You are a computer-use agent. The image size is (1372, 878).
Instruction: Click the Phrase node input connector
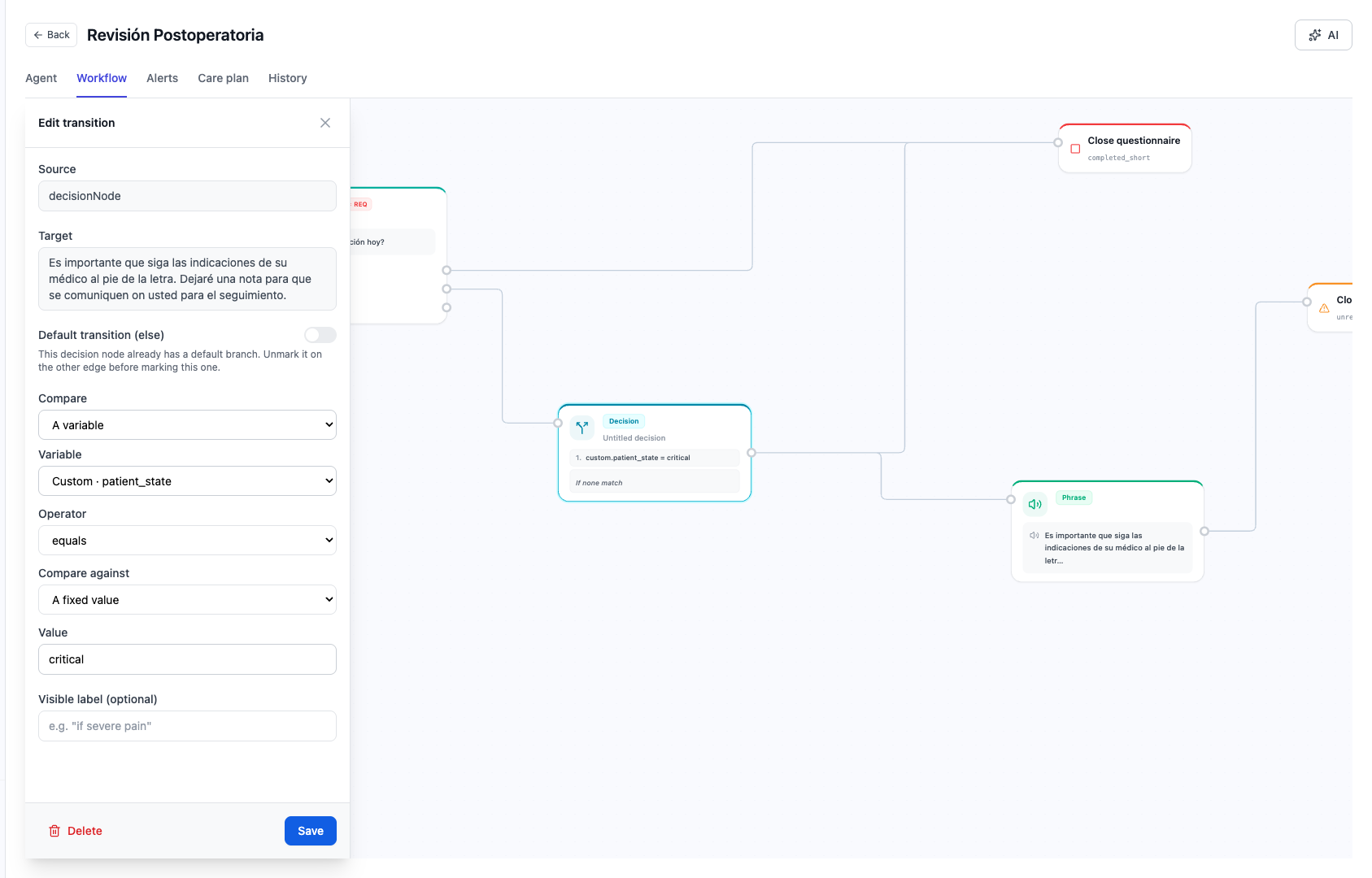pyautogui.click(x=1011, y=499)
